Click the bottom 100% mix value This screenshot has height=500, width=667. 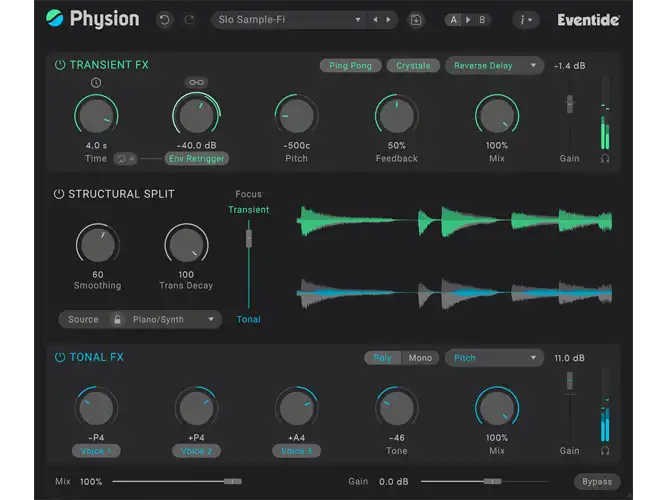pyautogui.click(x=91, y=482)
